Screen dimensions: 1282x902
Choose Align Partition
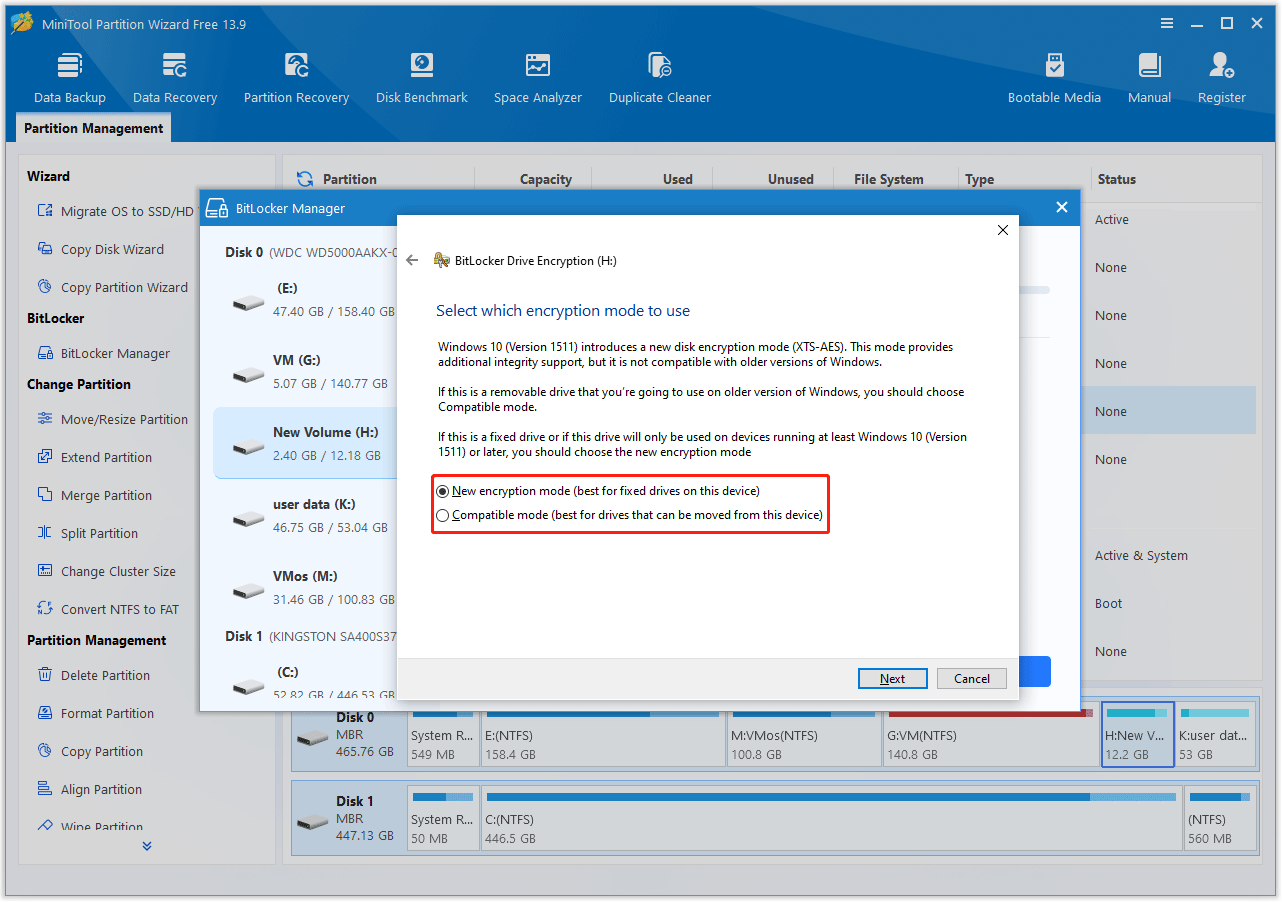point(89,789)
